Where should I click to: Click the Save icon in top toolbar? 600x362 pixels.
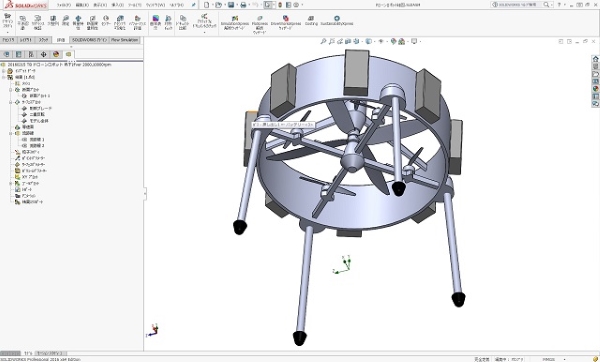(x=231, y=5)
